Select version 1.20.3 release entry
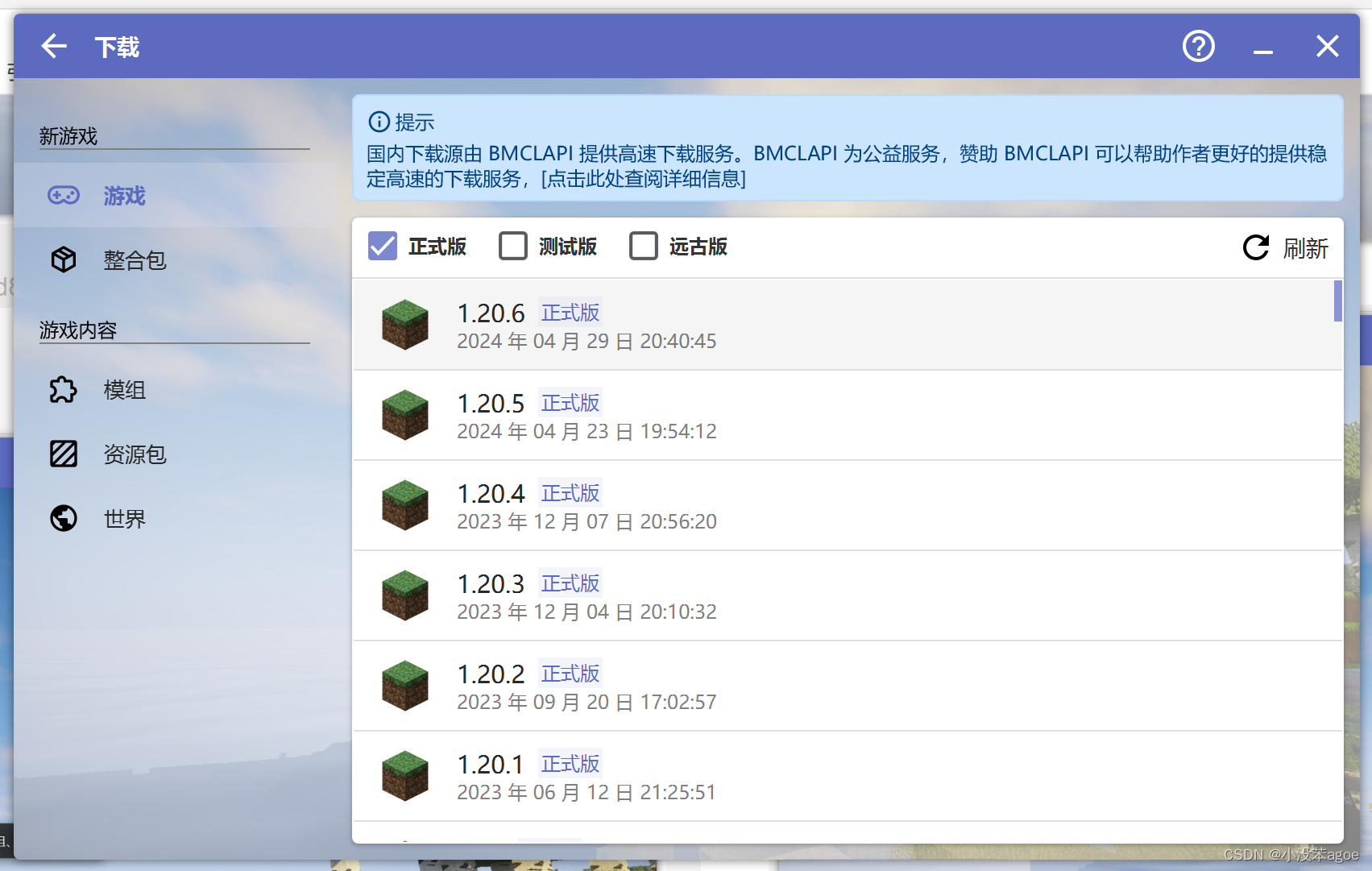Image resolution: width=1372 pixels, height=871 pixels. tap(848, 595)
